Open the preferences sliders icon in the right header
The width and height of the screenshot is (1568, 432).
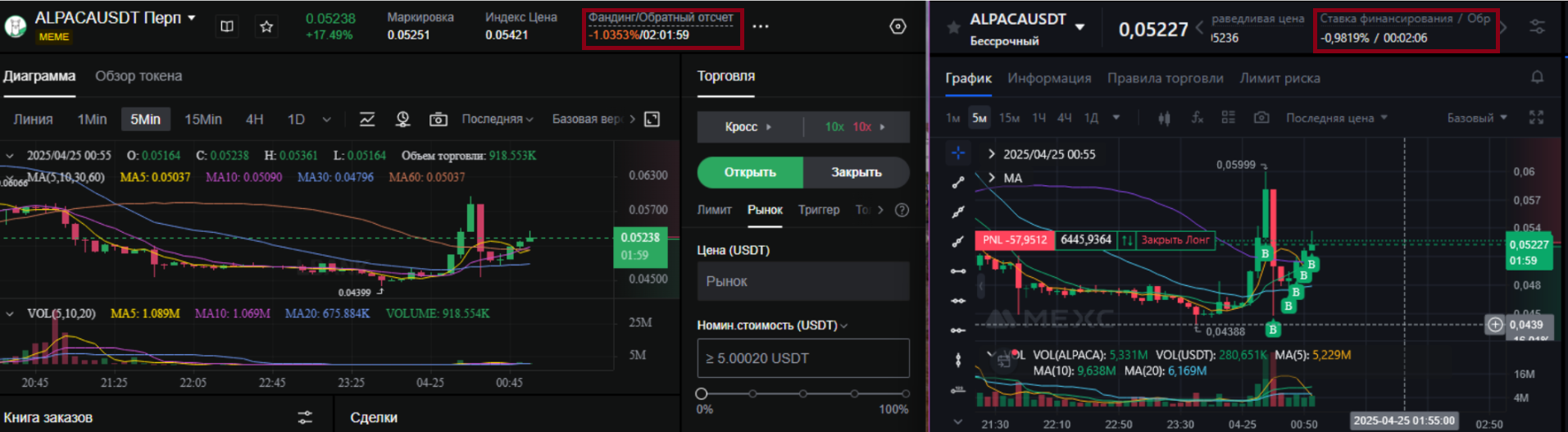1537,27
